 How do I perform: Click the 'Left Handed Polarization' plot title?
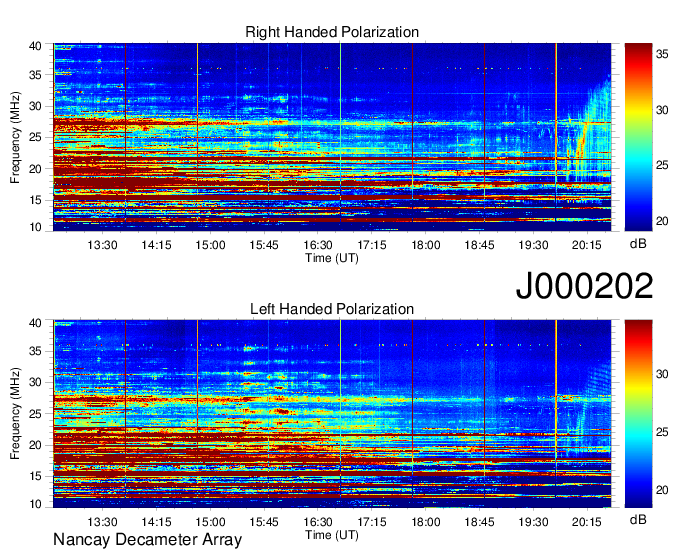(x=332, y=309)
